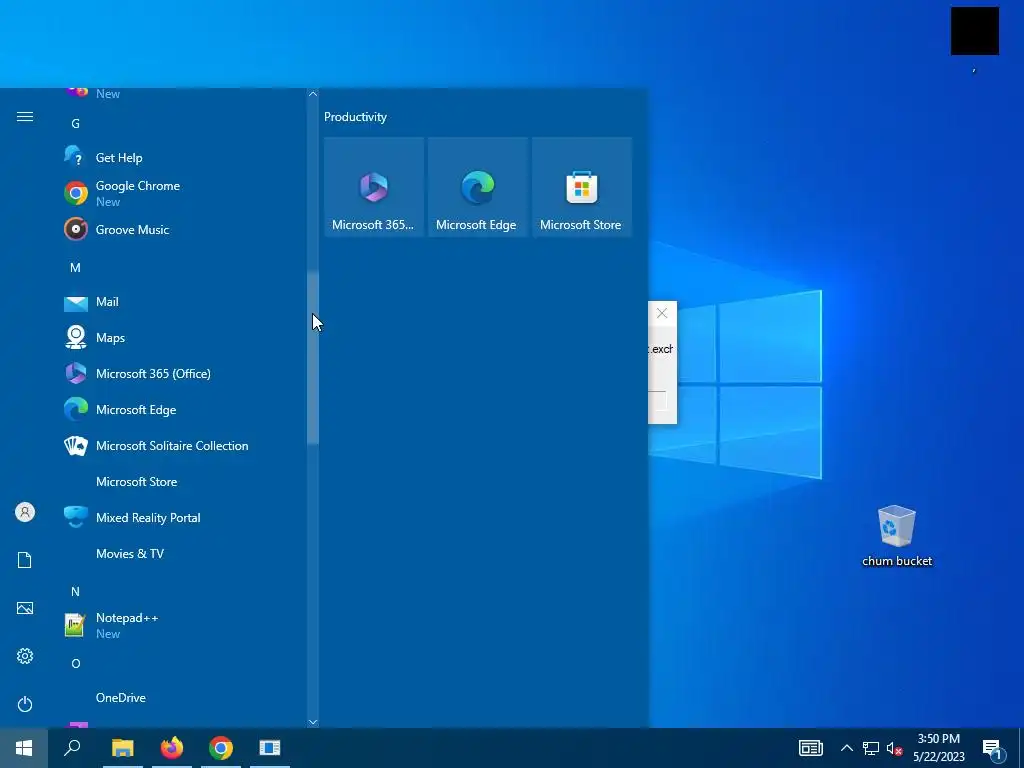This screenshot has height=768, width=1024.
Task: Open network status icon in the tray
Action: (x=871, y=748)
